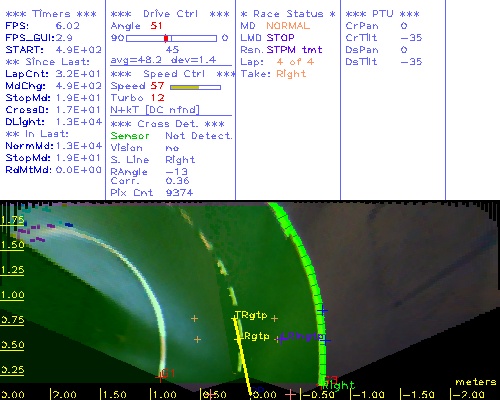Click the Take Right value
The image size is (500, 400).
click(291, 74)
